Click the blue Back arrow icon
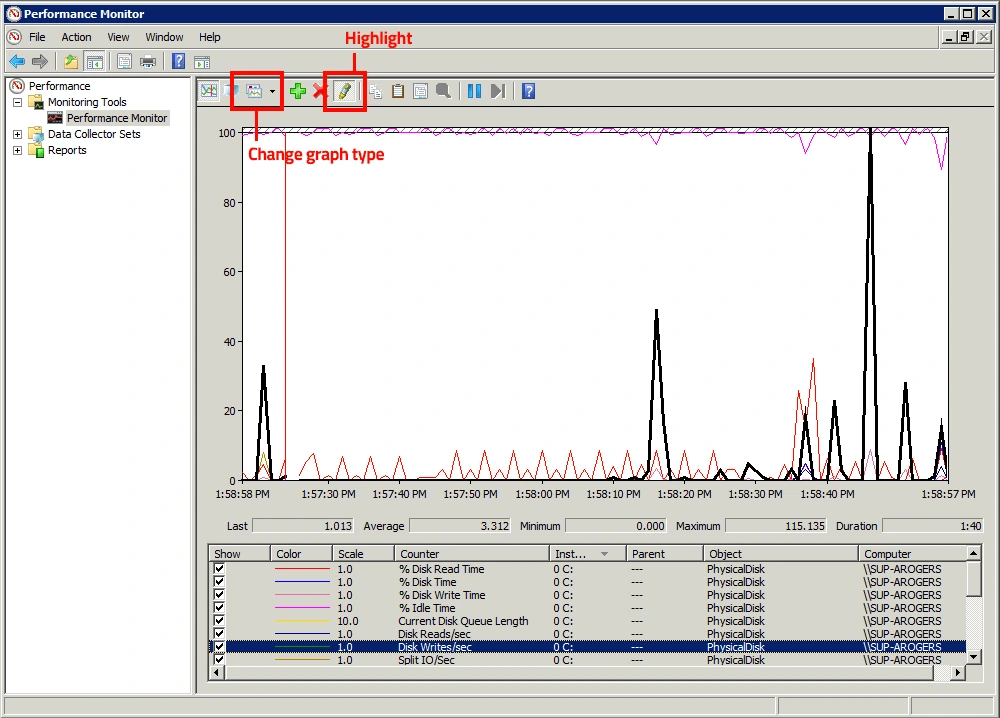This screenshot has height=718, width=1000. 17,62
